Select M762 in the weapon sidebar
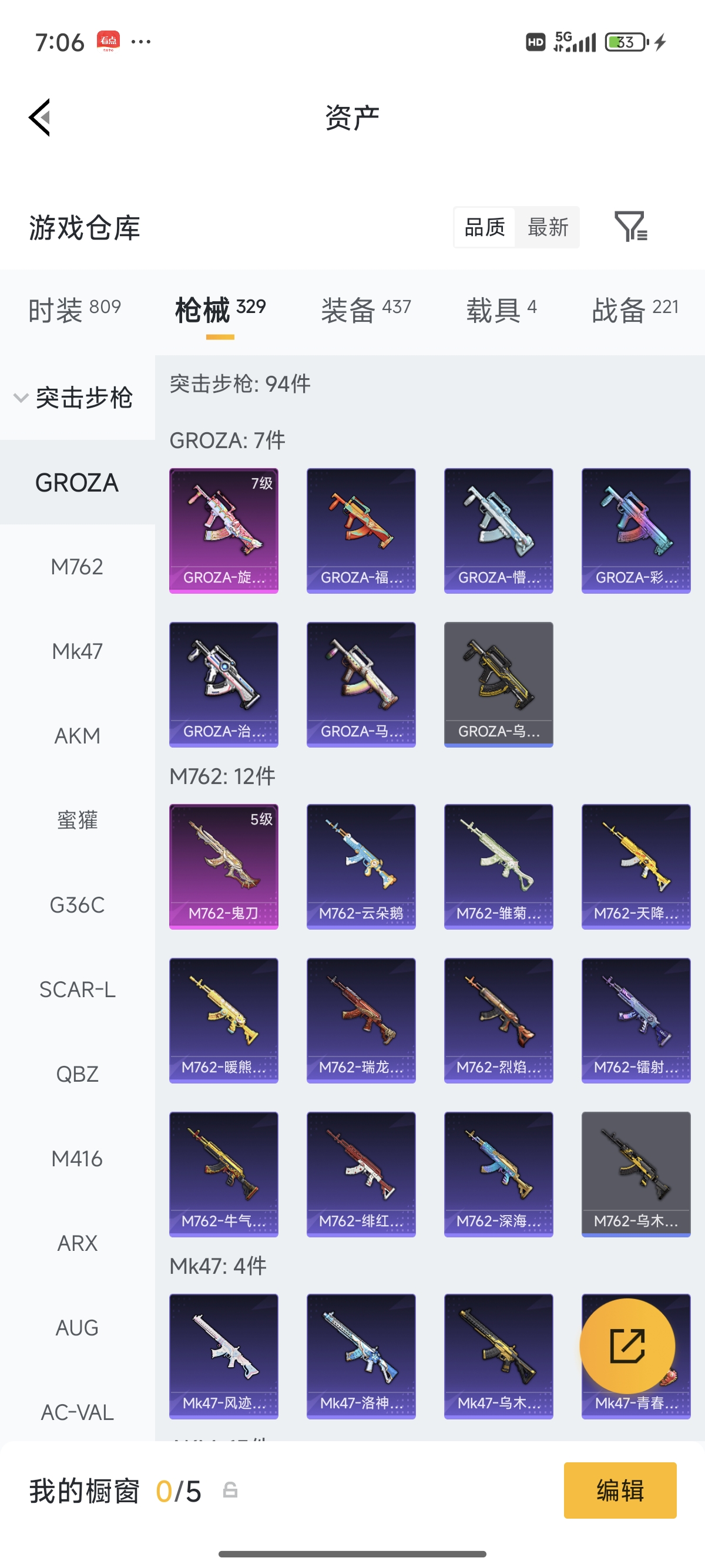This screenshot has height=1568, width=705. [78, 567]
